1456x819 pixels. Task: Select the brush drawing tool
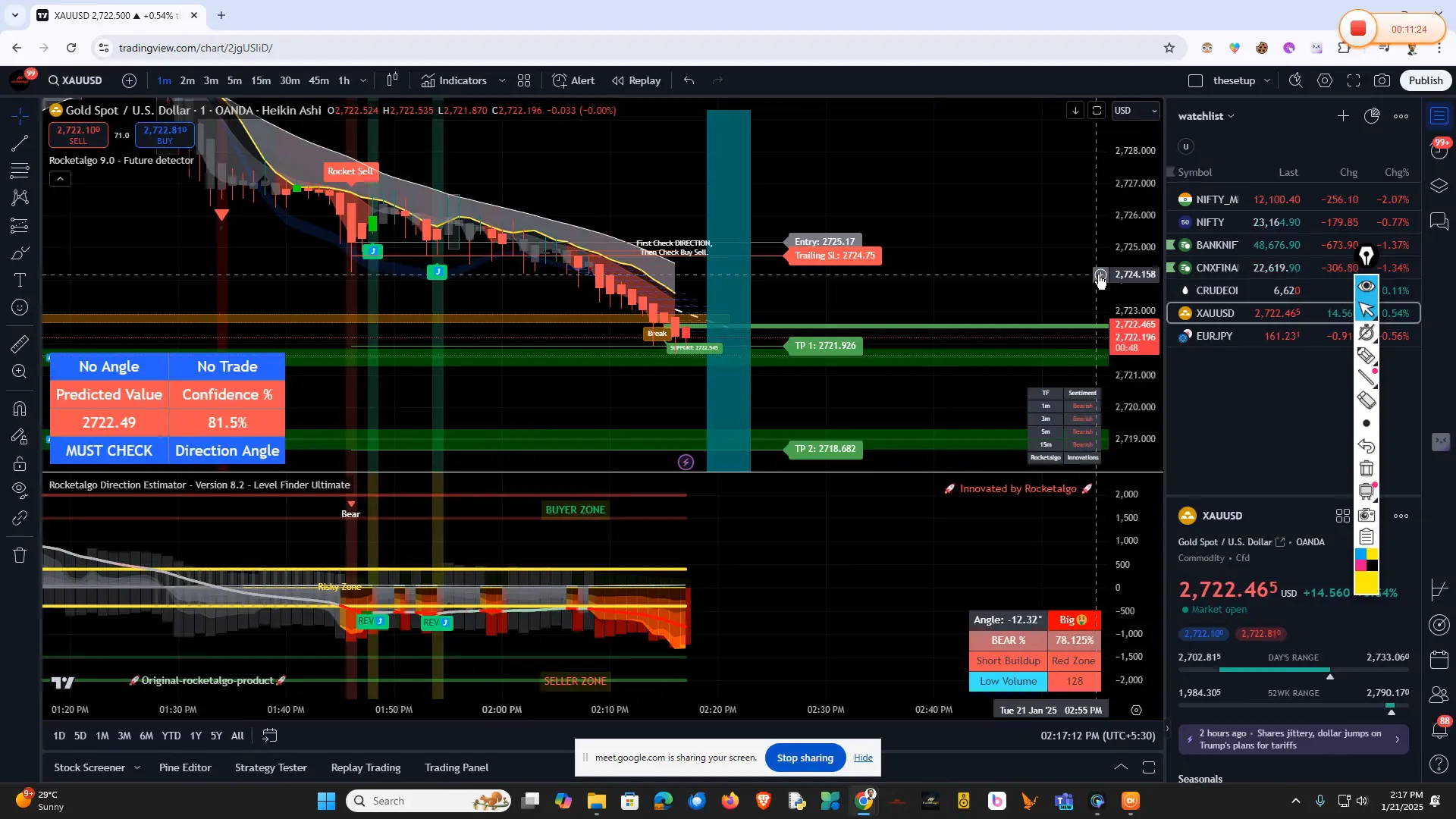(x=20, y=253)
